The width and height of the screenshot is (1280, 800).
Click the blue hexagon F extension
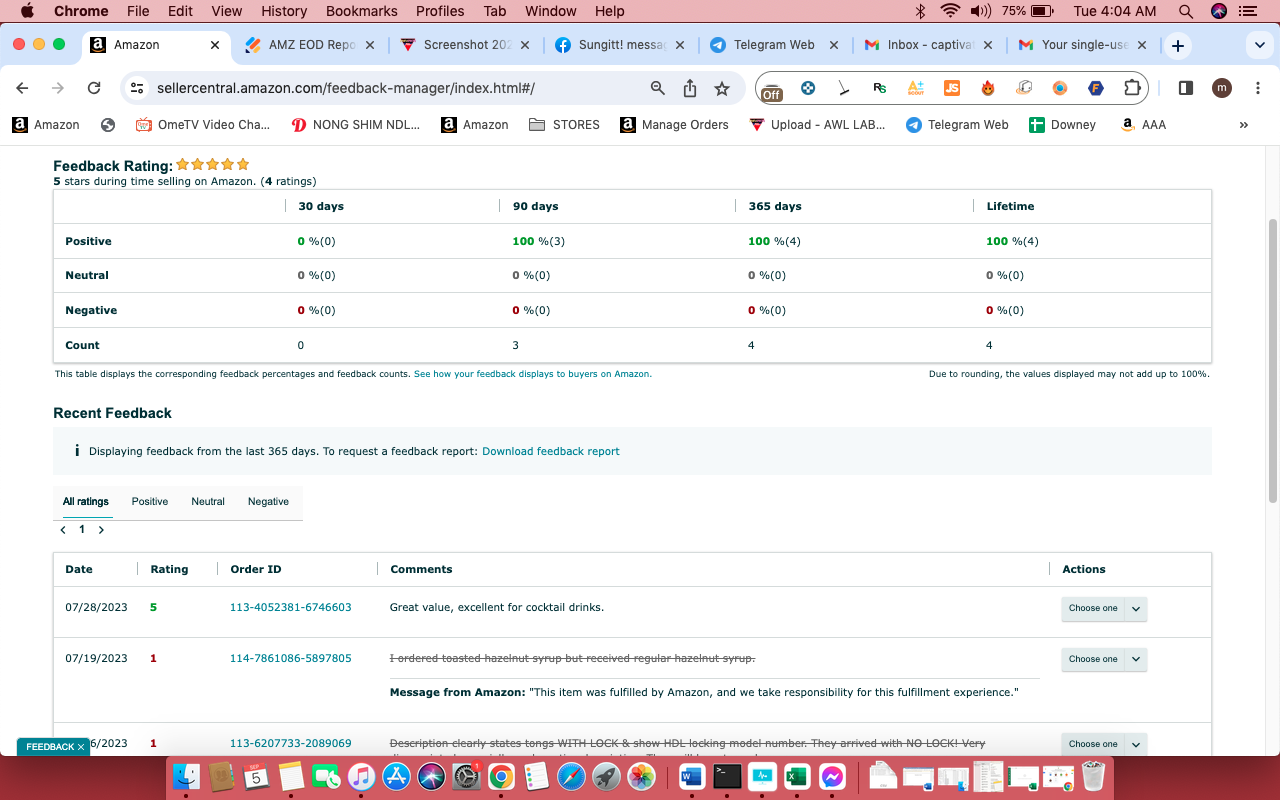pos(1096,88)
